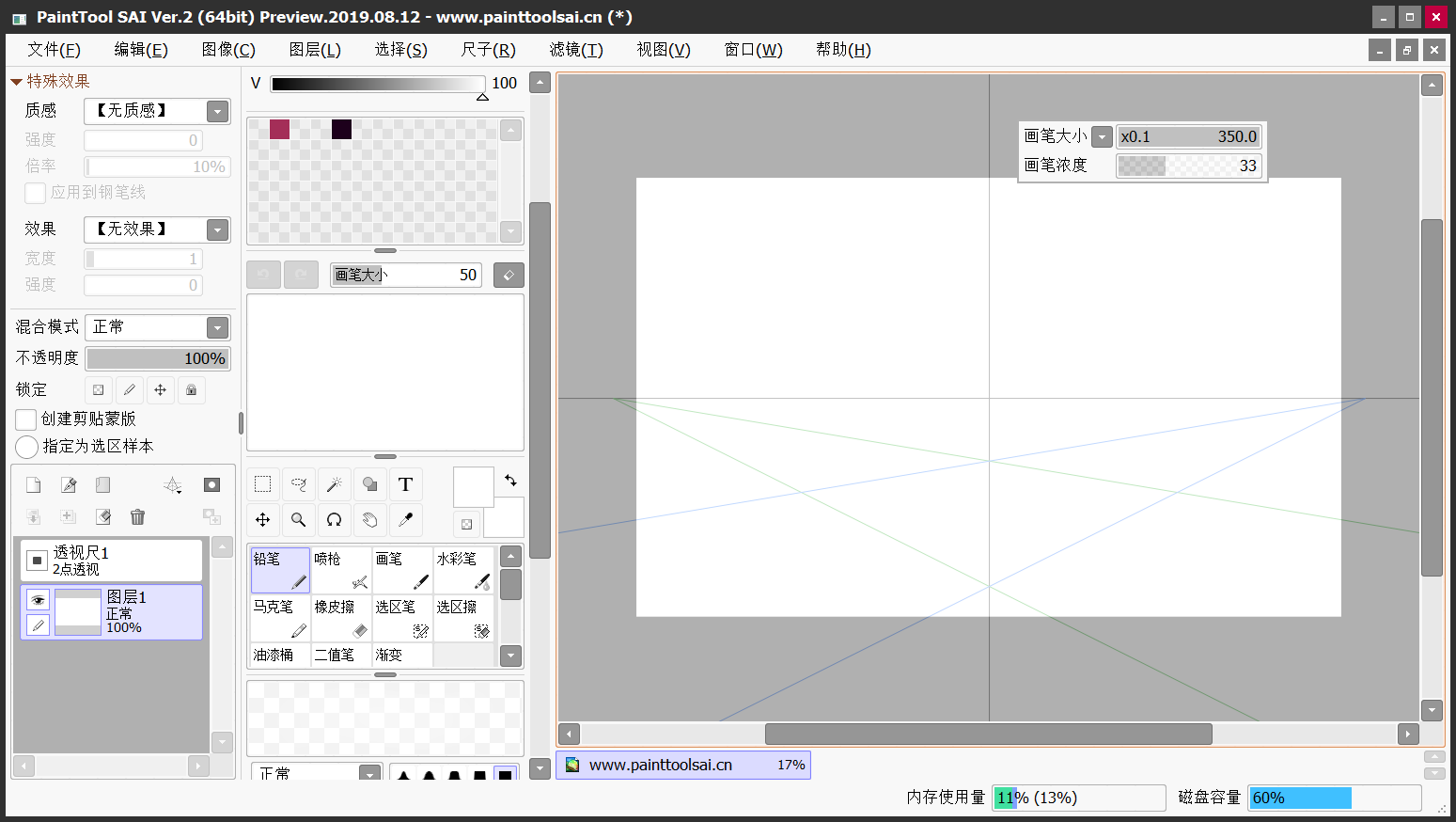Choose the 水彩笔 watercolor brush
This screenshot has height=822, width=1456.
point(463,570)
